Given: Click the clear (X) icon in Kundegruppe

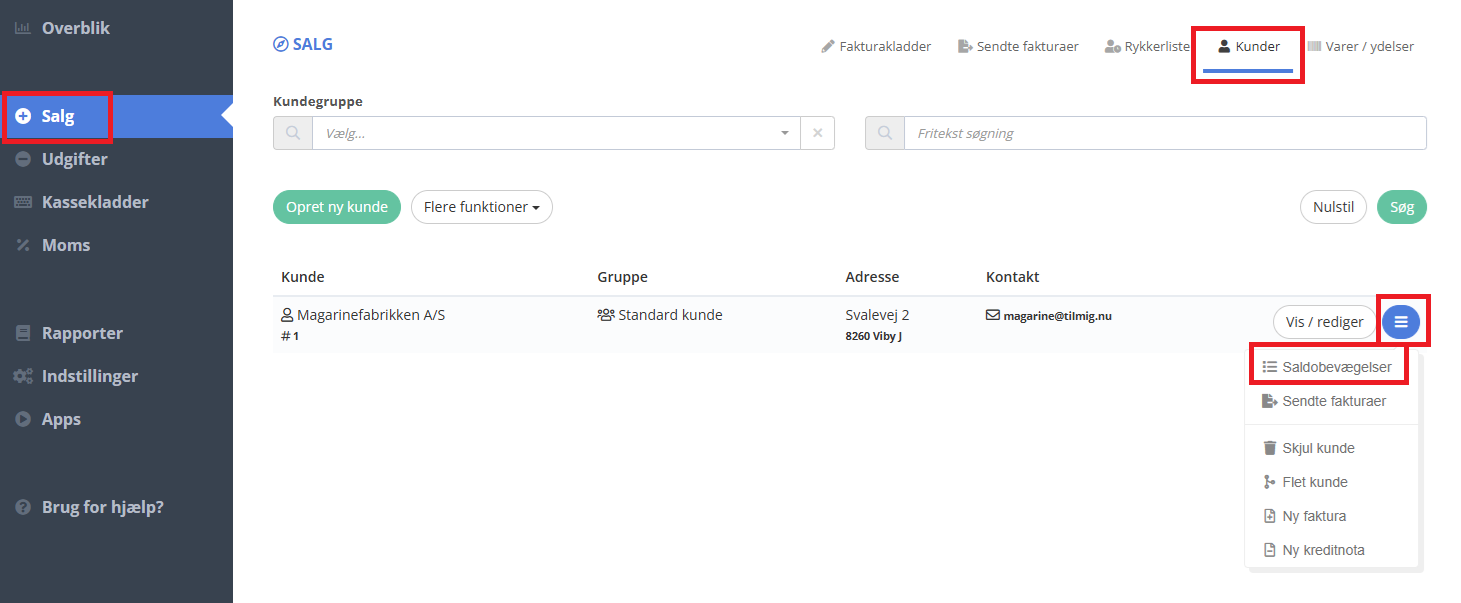Looking at the screenshot, I should 817,133.
